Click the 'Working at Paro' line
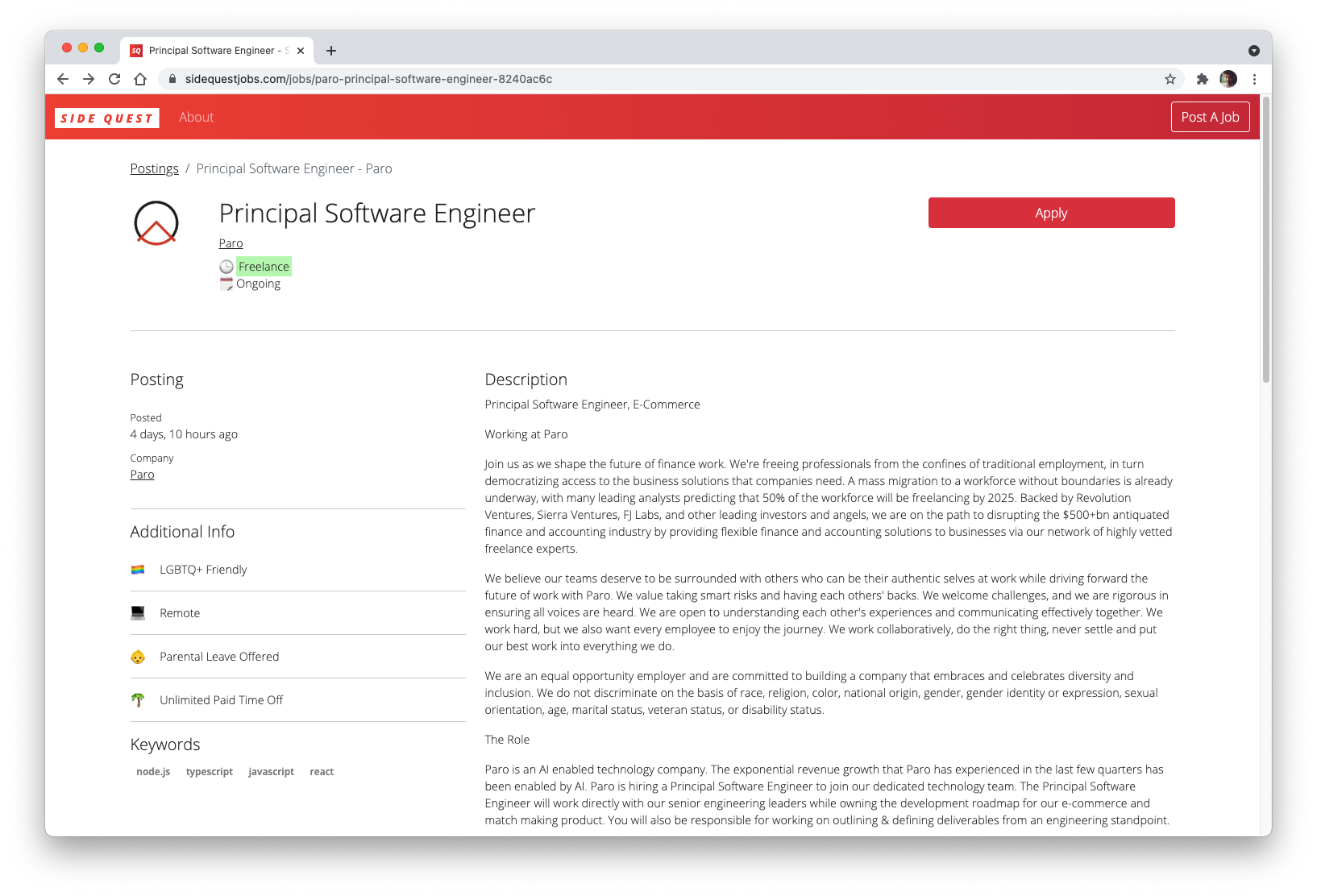This screenshot has width=1317, height=896. pyautogui.click(x=526, y=434)
